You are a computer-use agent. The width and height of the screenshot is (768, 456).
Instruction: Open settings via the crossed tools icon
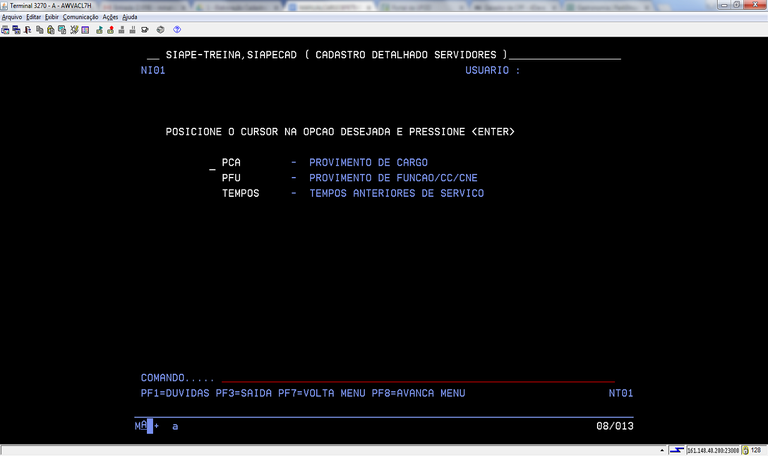pos(74,30)
